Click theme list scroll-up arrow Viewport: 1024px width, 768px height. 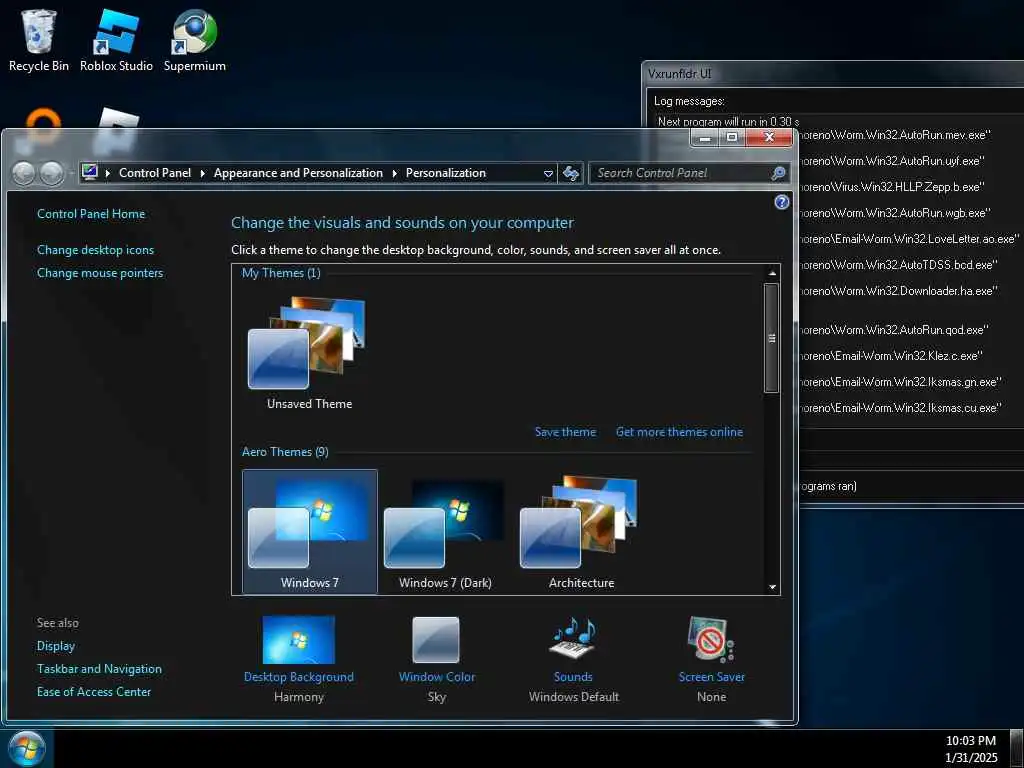772,273
